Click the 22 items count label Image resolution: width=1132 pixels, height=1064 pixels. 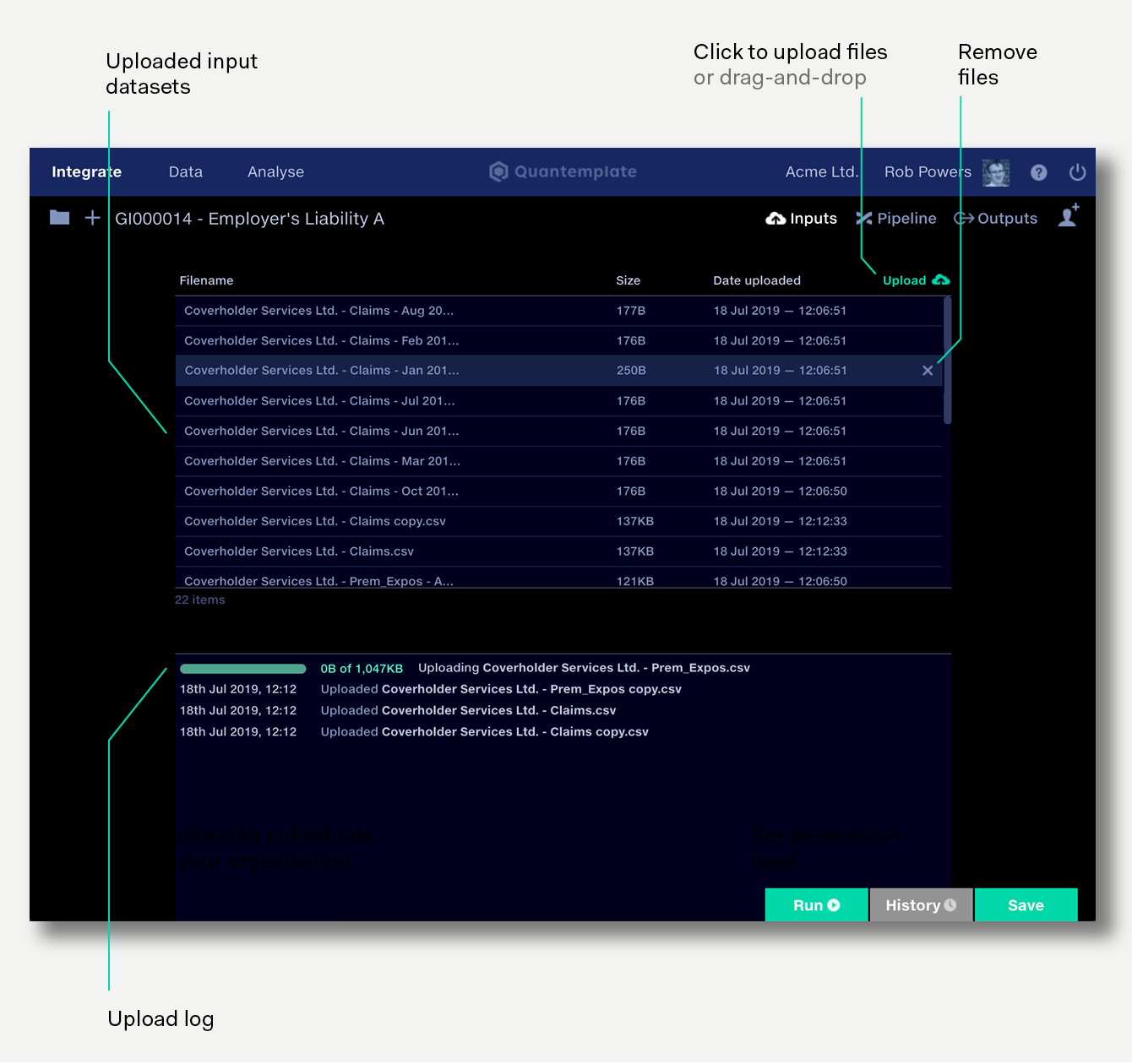[x=200, y=600]
